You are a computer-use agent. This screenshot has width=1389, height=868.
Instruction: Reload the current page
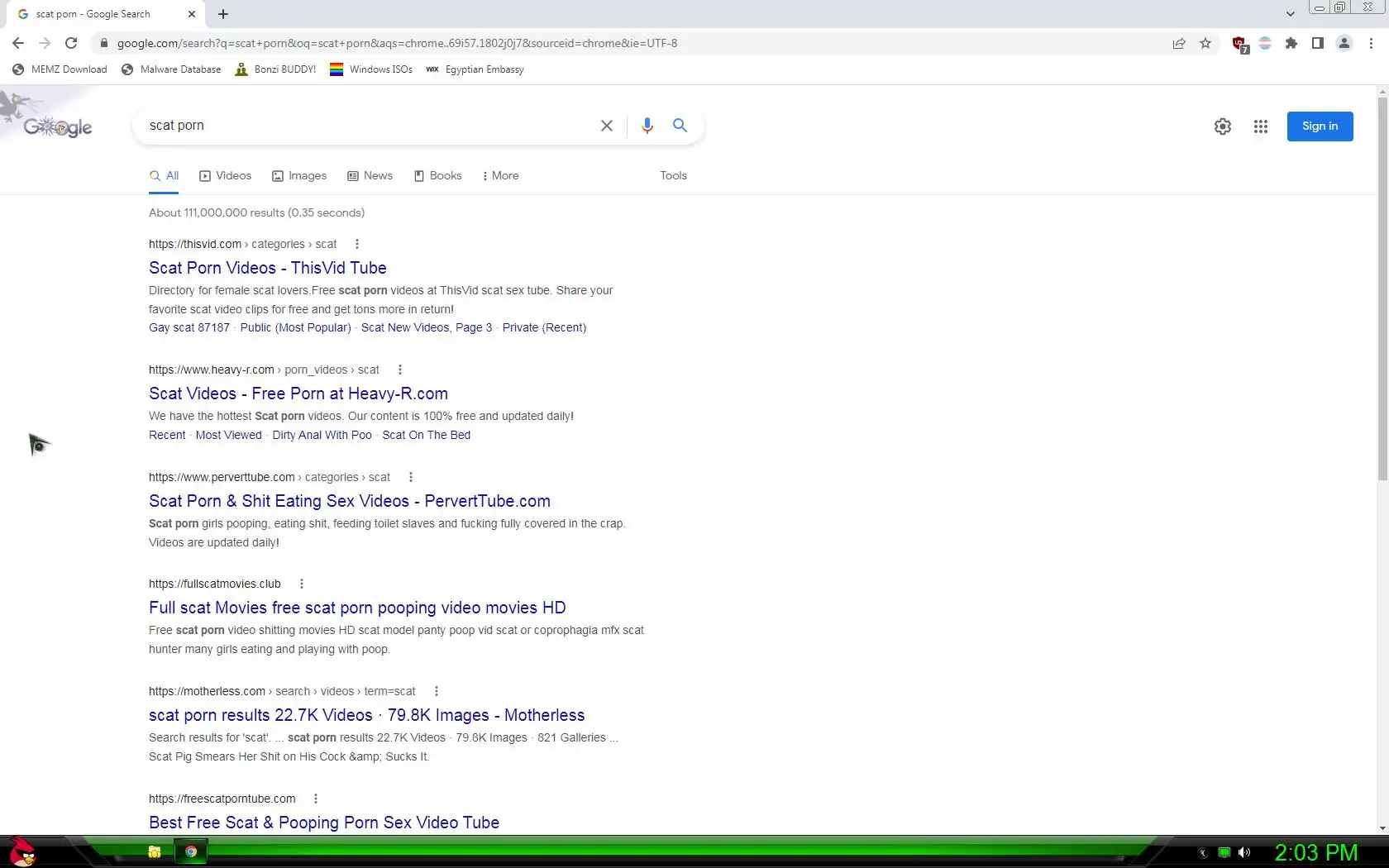(x=71, y=43)
